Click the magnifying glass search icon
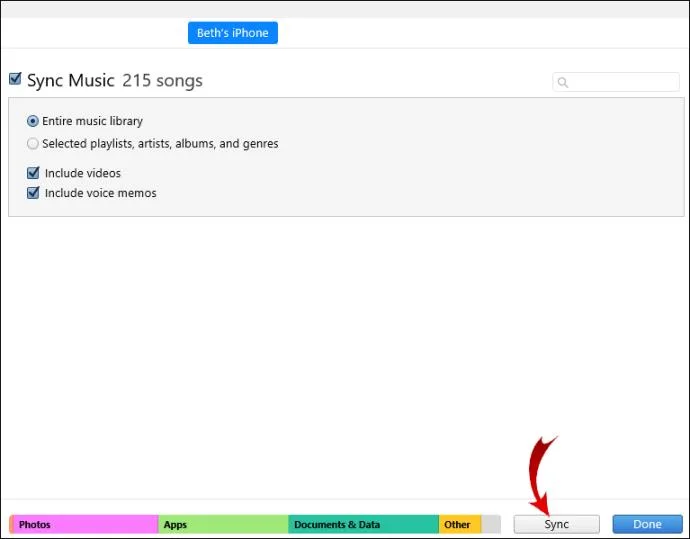 [x=562, y=82]
